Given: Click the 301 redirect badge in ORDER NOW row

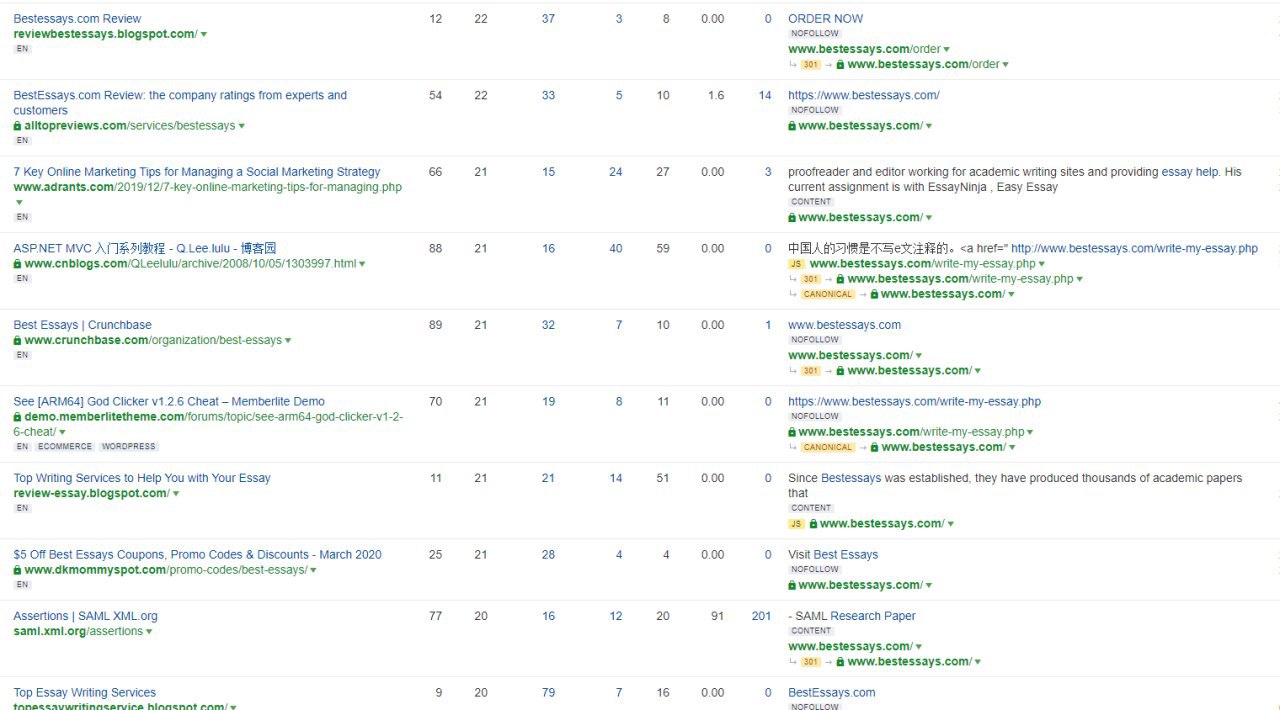Looking at the screenshot, I should click(x=811, y=65).
